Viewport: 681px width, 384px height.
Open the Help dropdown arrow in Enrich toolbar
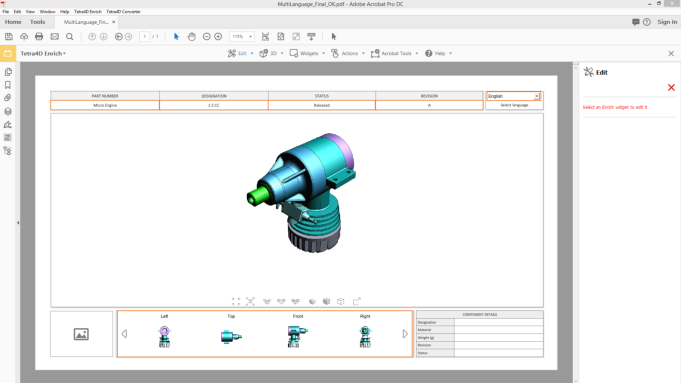450,53
